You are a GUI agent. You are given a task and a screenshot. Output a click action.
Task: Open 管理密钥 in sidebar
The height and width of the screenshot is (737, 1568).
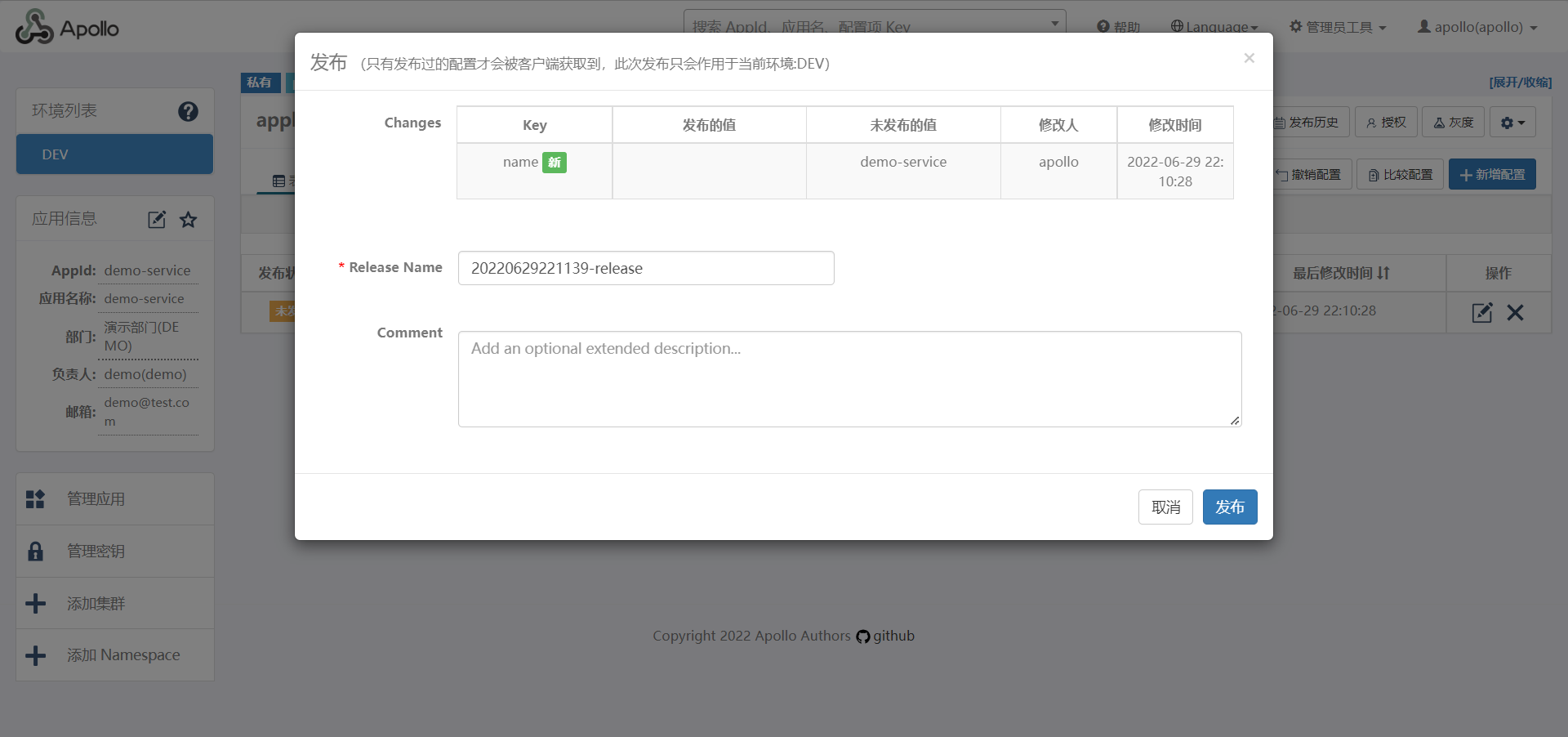coord(96,552)
